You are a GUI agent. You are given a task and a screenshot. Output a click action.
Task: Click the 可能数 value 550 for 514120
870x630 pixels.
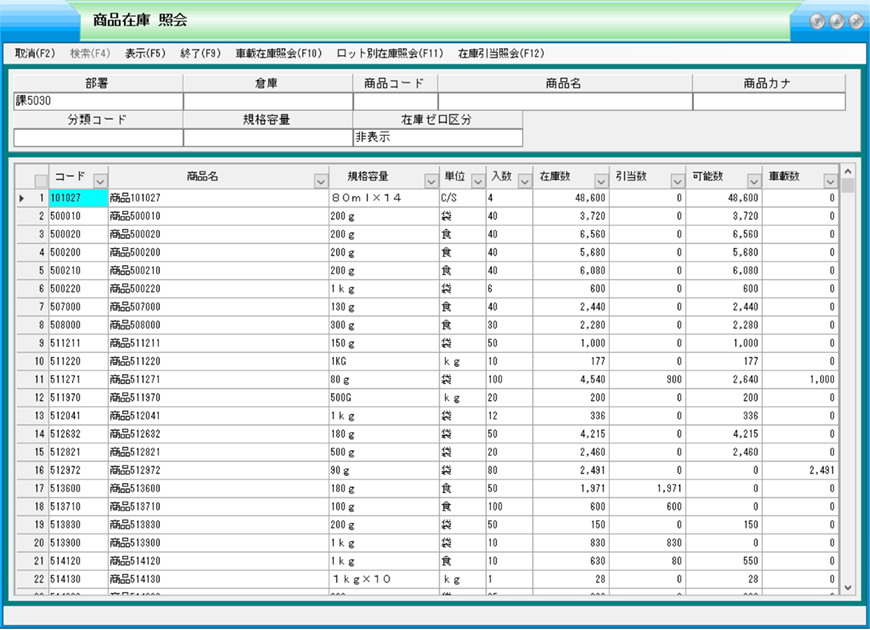750,561
